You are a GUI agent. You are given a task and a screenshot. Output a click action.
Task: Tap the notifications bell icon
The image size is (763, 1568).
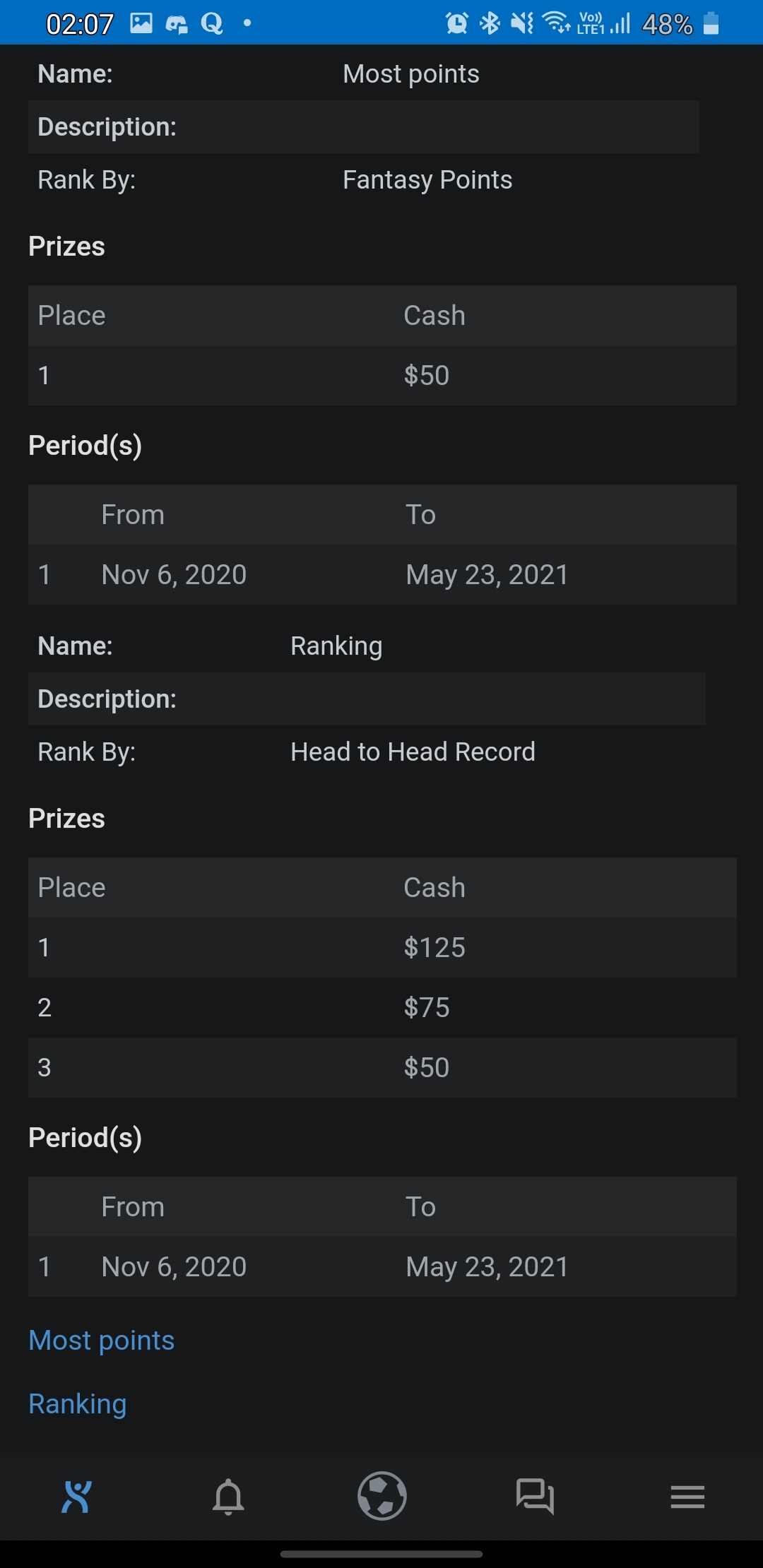tap(228, 1496)
